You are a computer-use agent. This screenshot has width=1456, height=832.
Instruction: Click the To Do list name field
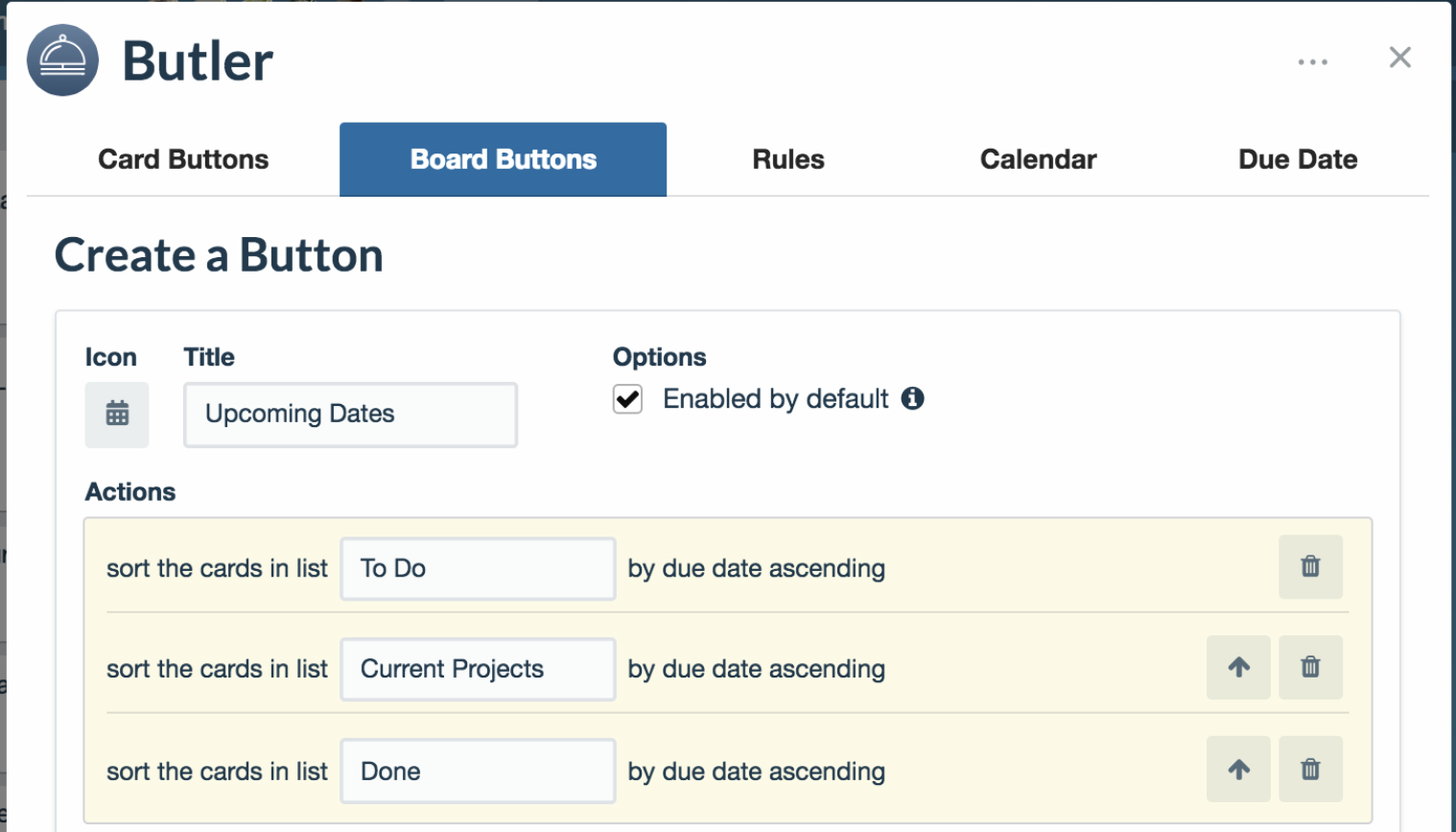(478, 569)
